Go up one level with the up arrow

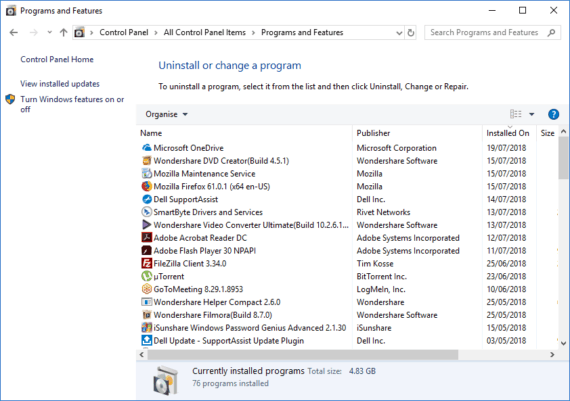(64, 33)
